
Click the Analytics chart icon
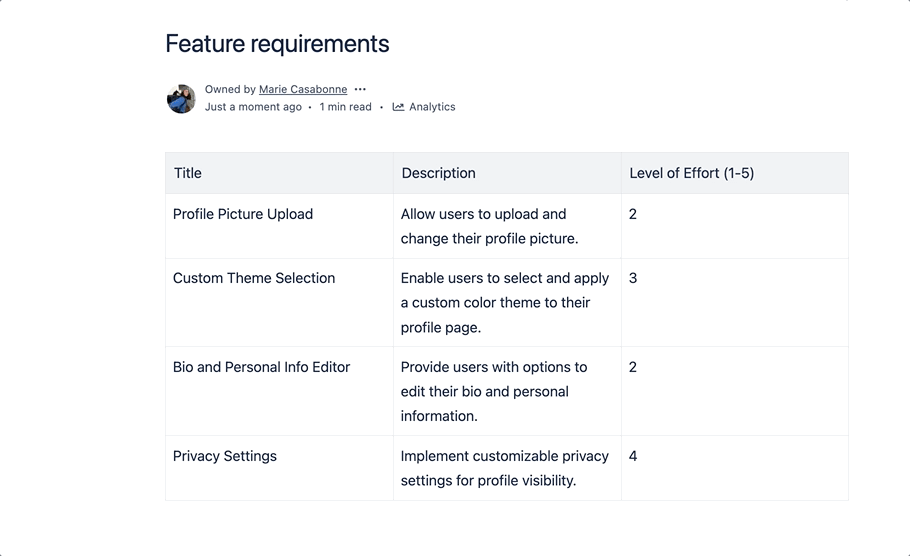tap(398, 107)
